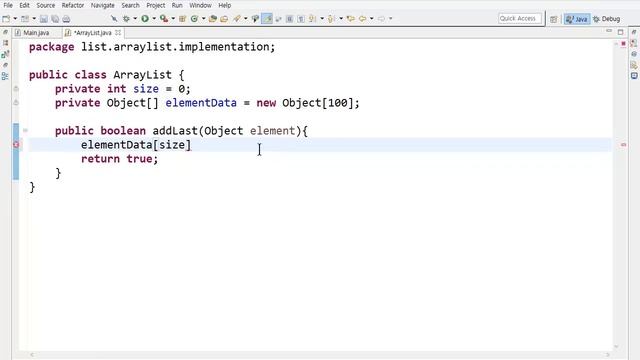This screenshot has width=640, height=360.
Task: Open the Edit menu
Action: pos(24,5)
